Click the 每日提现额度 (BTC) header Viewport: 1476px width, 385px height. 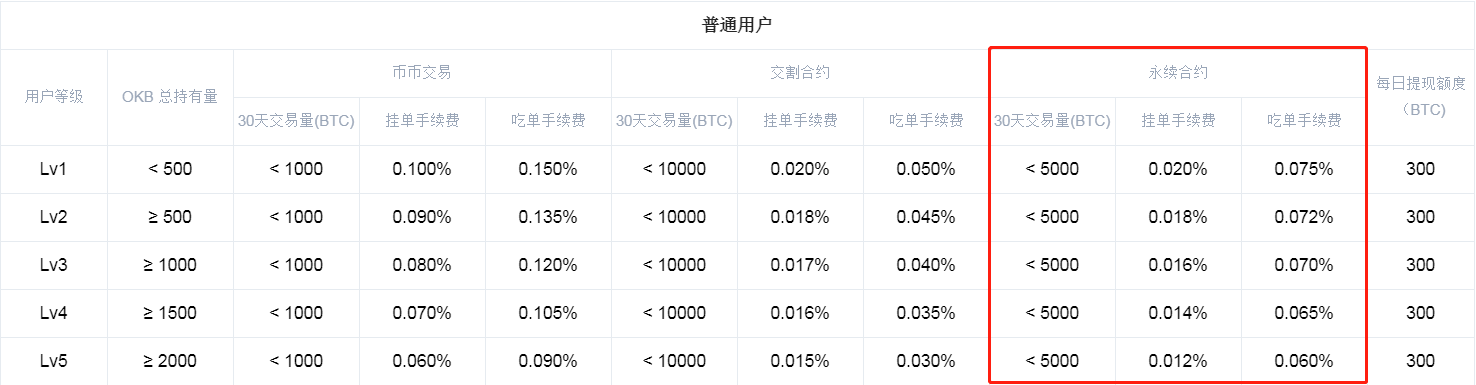click(x=1420, y=97)
